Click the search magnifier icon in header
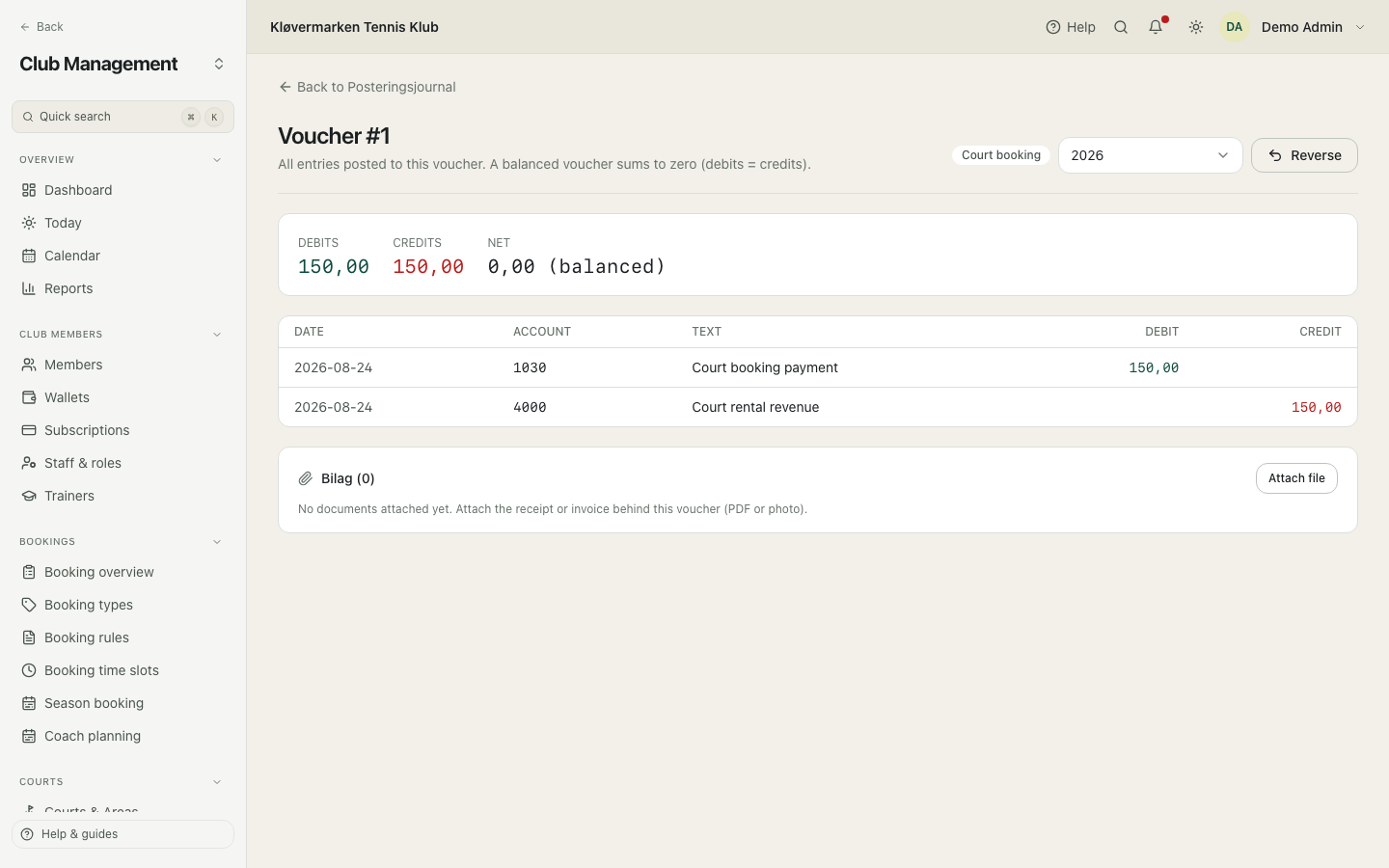Screen dimensions: 1389x868 [x=1121, y=27]
